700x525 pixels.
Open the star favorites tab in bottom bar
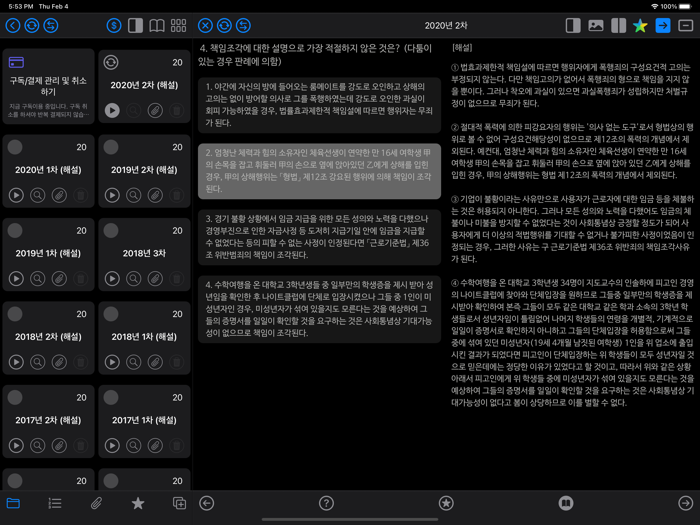(x=138, y=503)
